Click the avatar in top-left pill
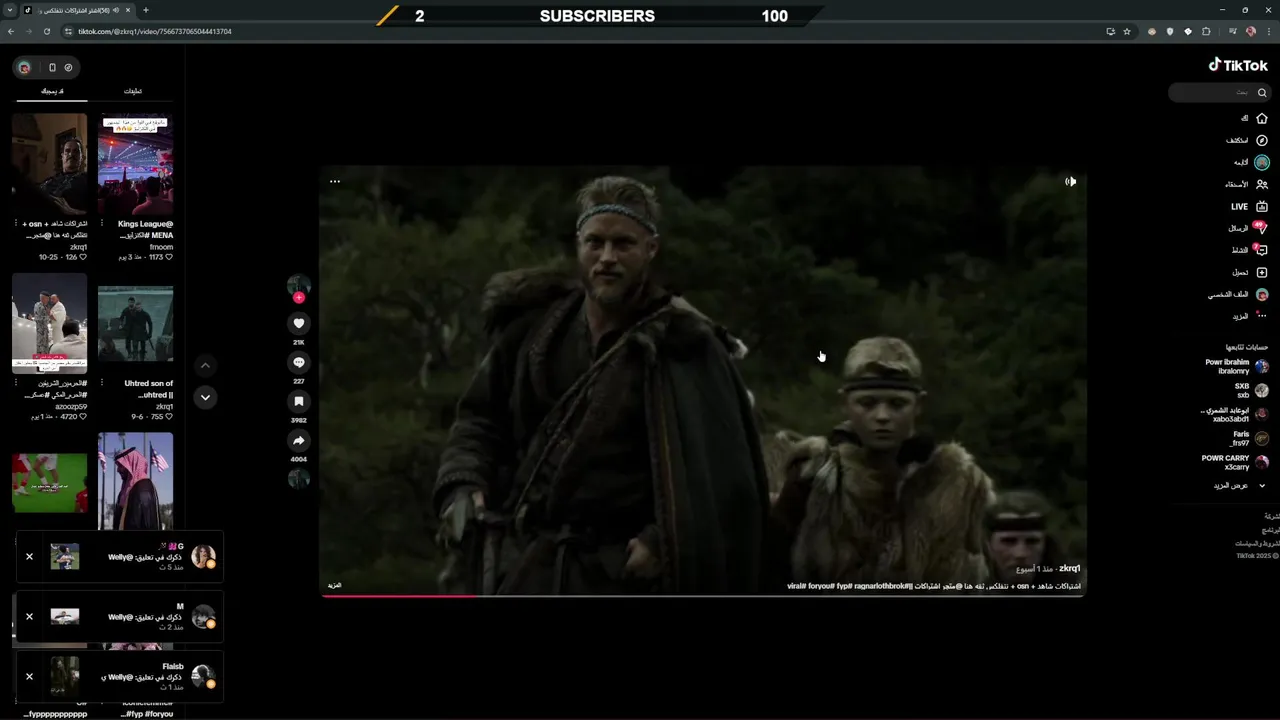Image resolution: width=1280 pixels, height=720 pixels. [25, 67]
